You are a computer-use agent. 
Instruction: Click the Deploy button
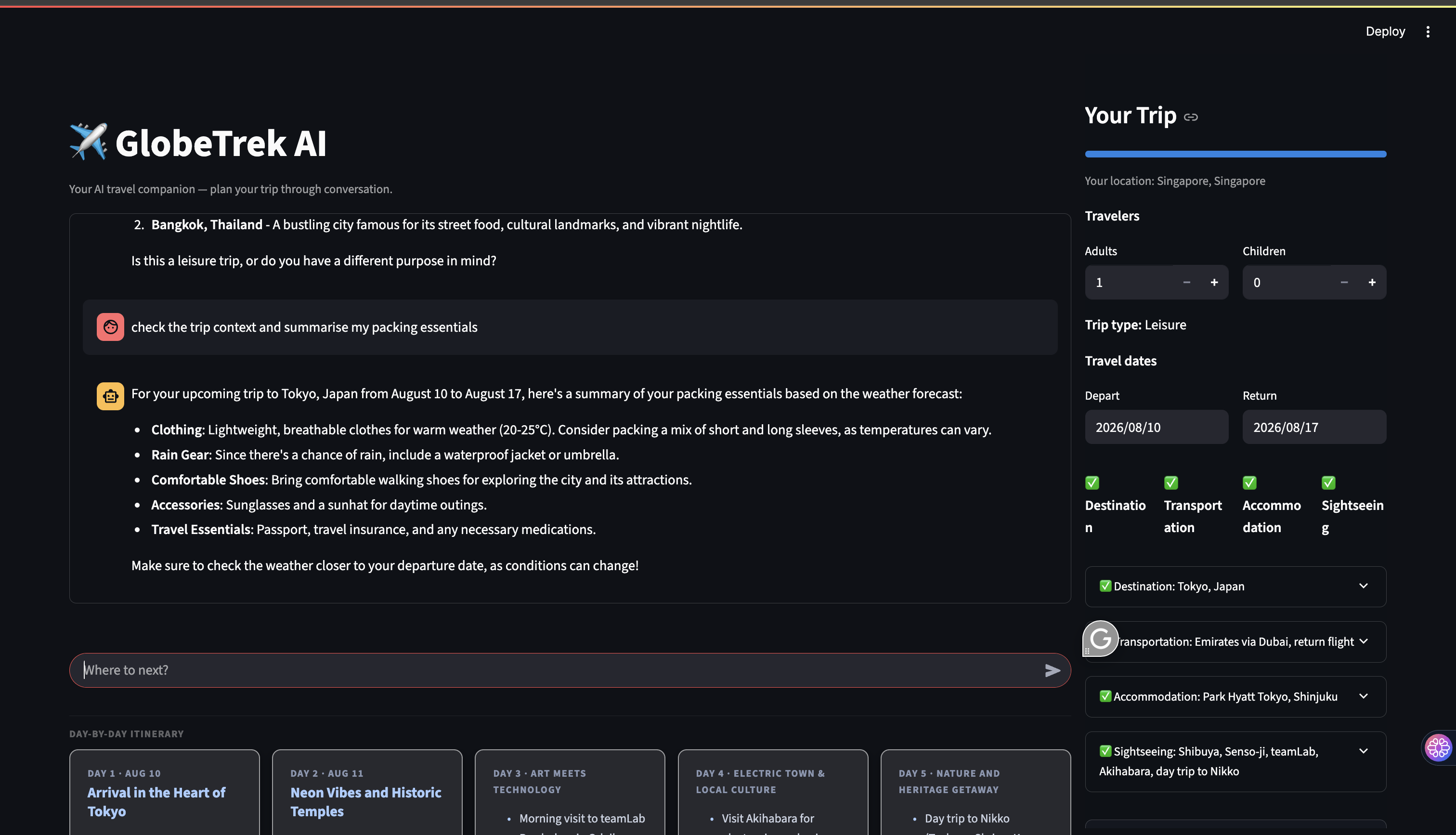1385,32
